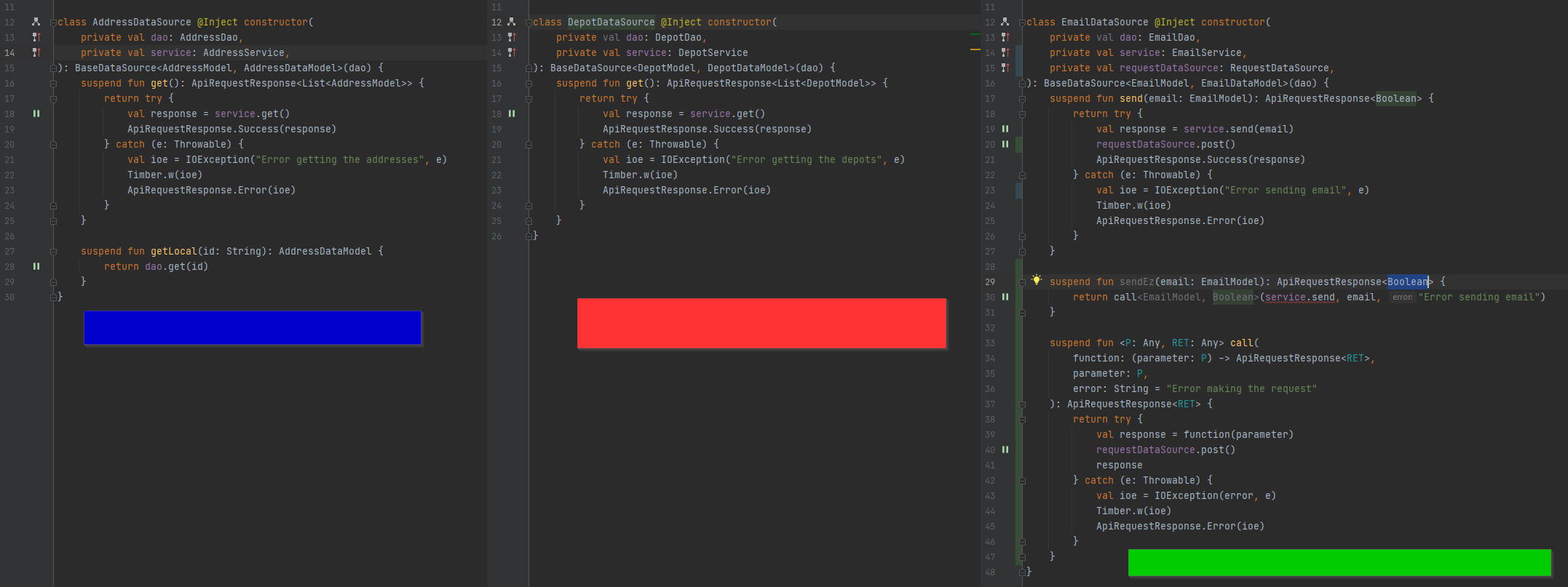Image resolution: width=1568 pixels, height=587 pixels.
Task: Click the dependency gutter icon on requestDataSource constructor line
Action: click(x=1005, y=68)
